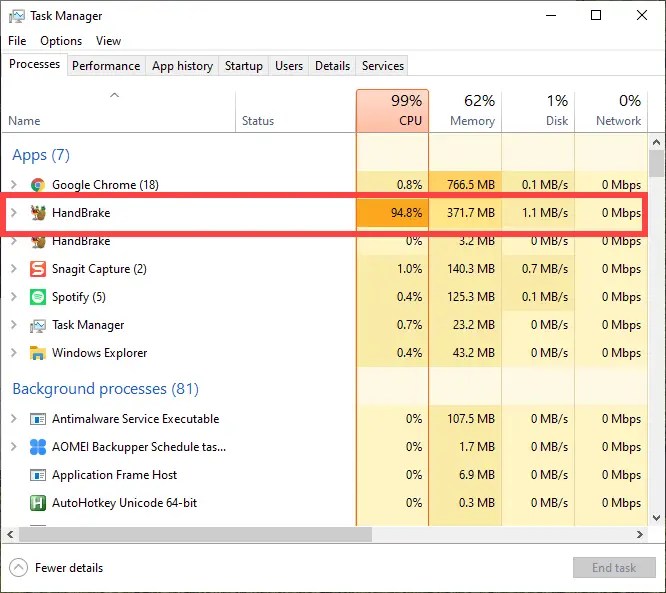Screen dimensions: 666x593
Task: Click the End task button
Action: click(x=614, y=568)
